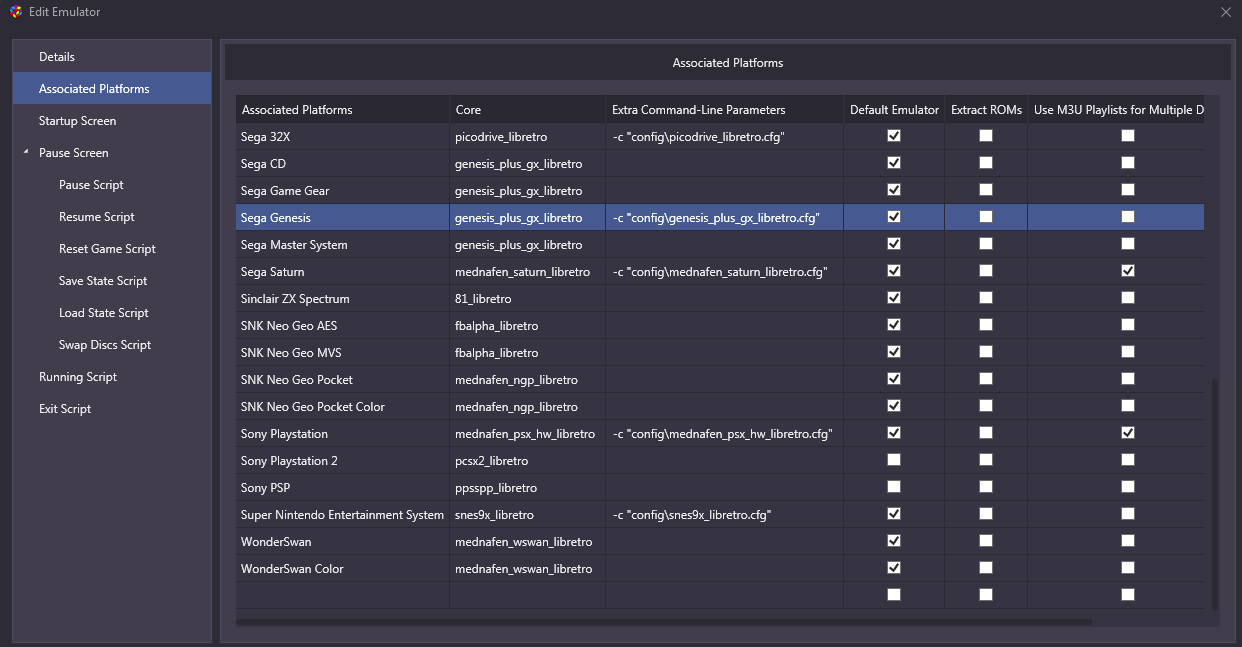Click Extra Command-Line Parameters column header
1242x647 pixels.
[724, 110]
